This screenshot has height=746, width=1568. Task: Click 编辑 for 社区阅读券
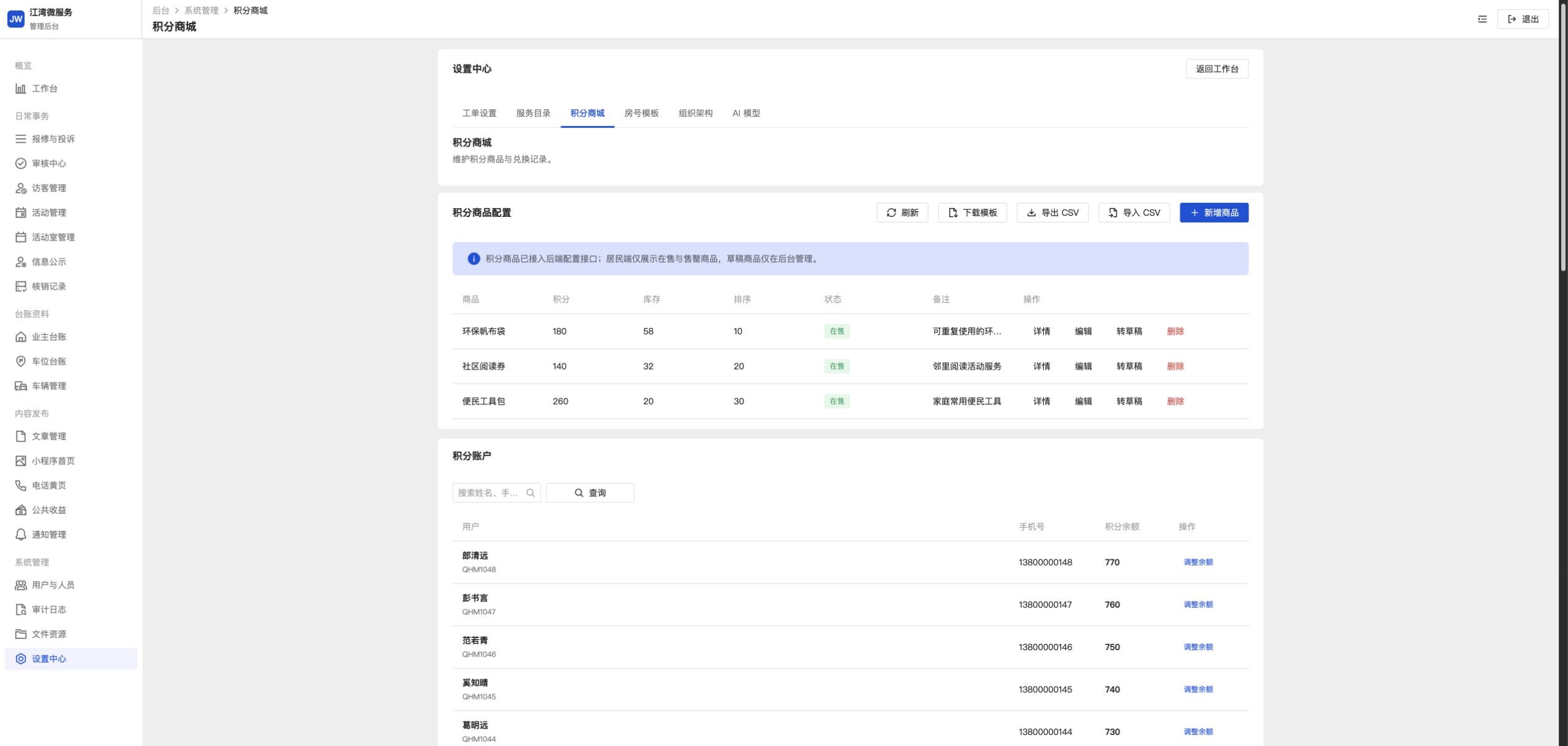(x=1083, y=367)
